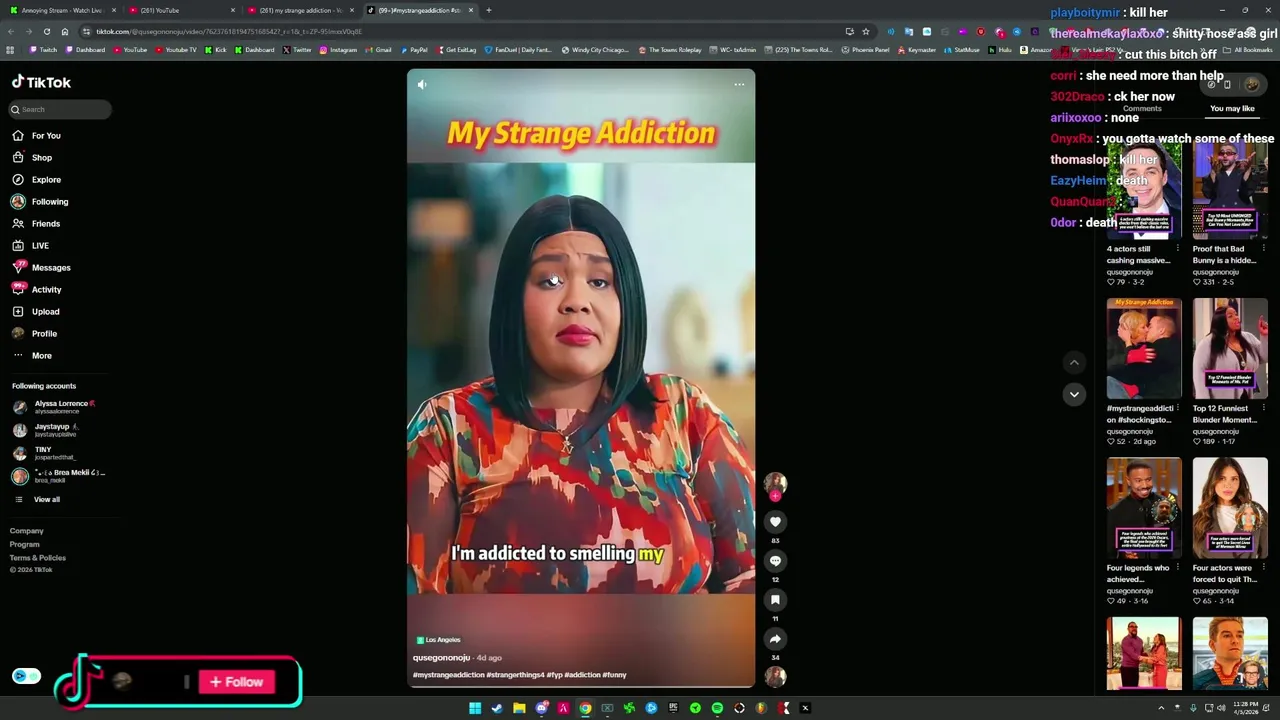
Task: Switch to Annoying Stream browser tab
Action: pos(62,10)
